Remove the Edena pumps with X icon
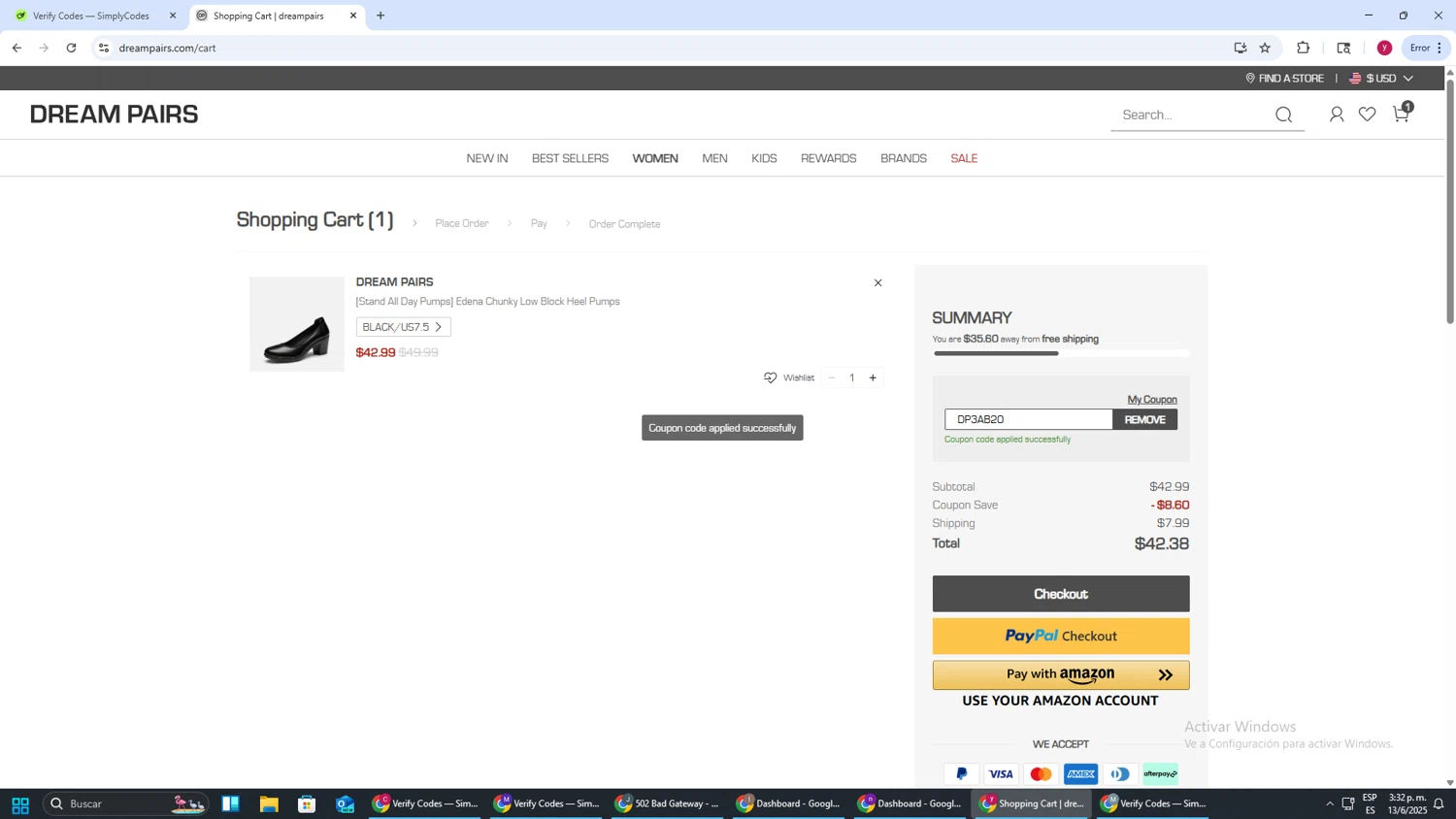1456x819 pixels. tap(877, 283)
